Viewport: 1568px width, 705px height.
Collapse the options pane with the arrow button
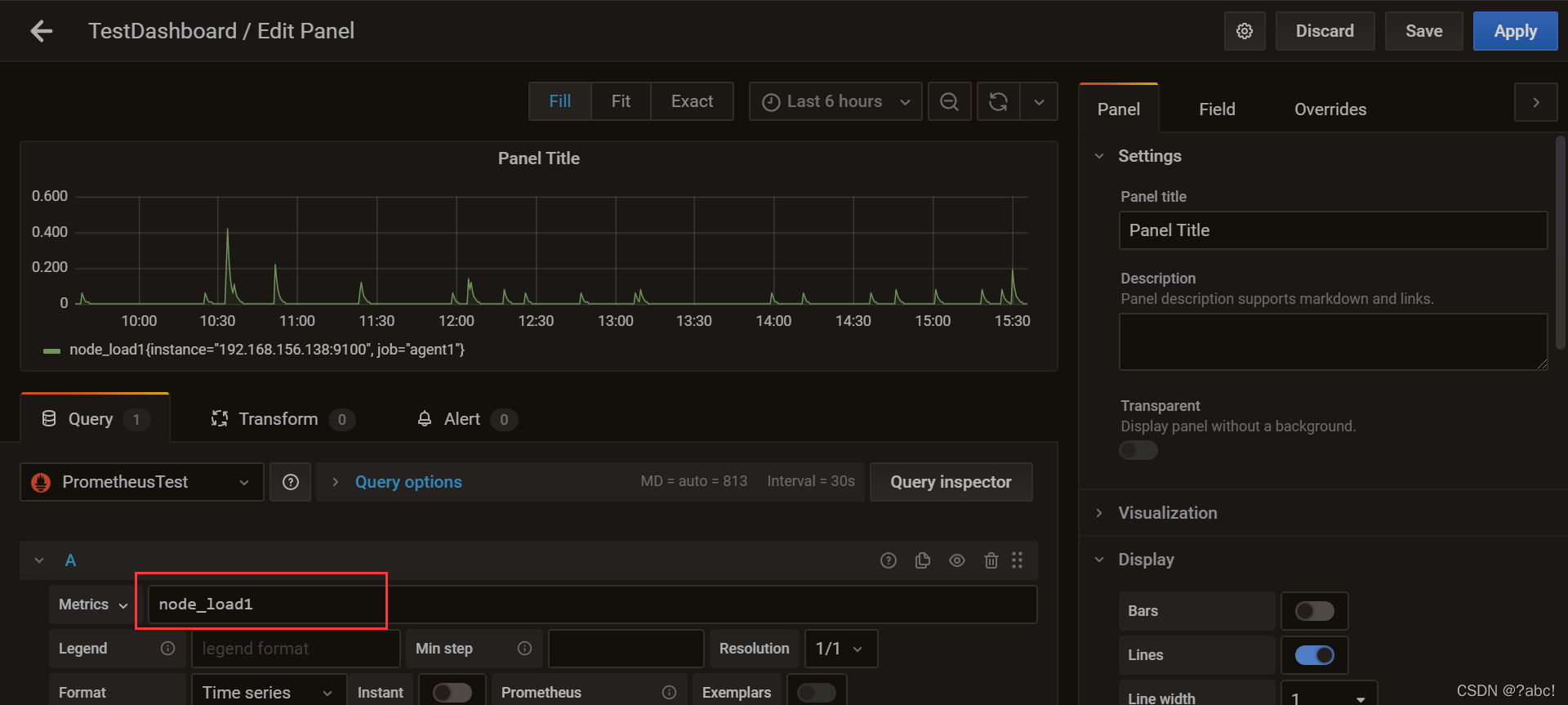click(x=1536, y=102)
